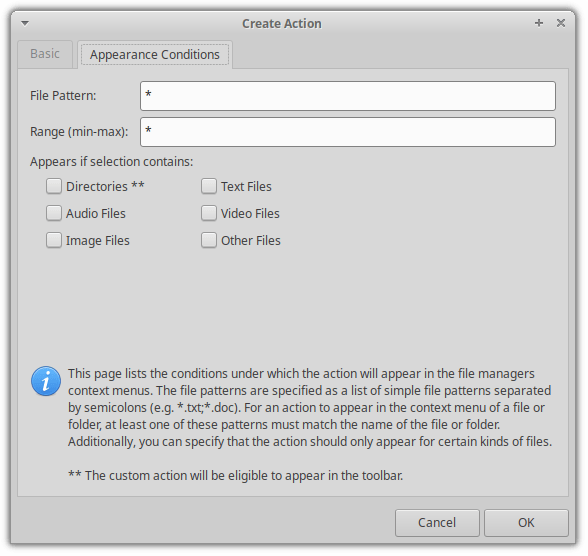Viewport: 588px width, 556px height.
Task: Confirm with the OK button
Action: click(526, 523)
